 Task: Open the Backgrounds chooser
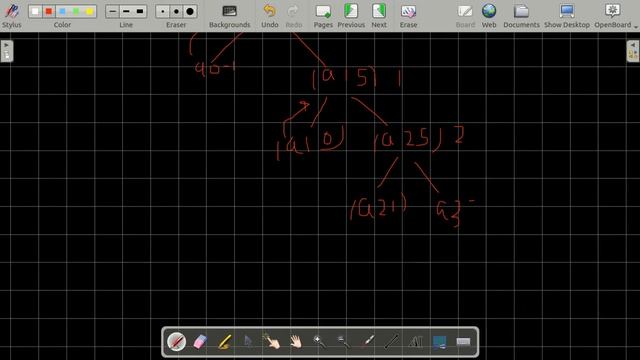click(x=229, y=16)
